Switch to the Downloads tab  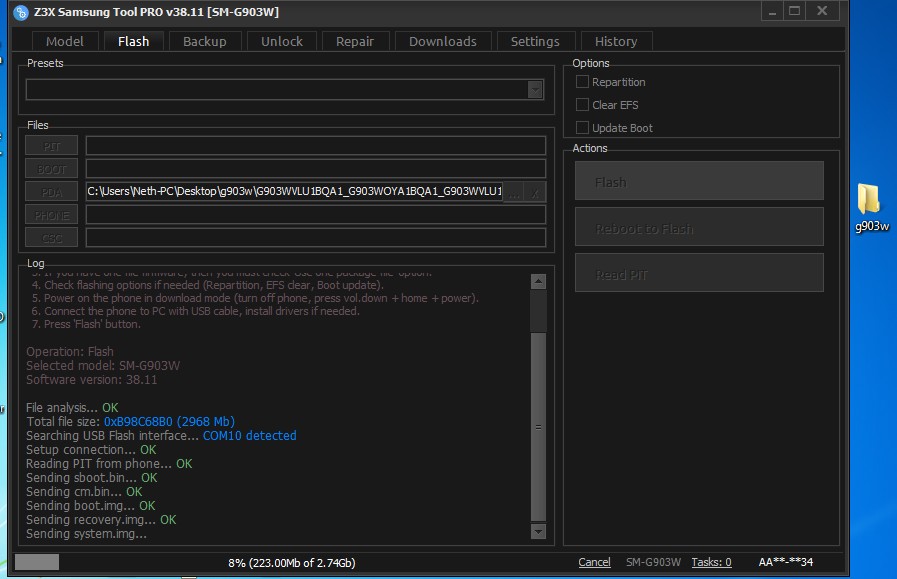(443, 41)
